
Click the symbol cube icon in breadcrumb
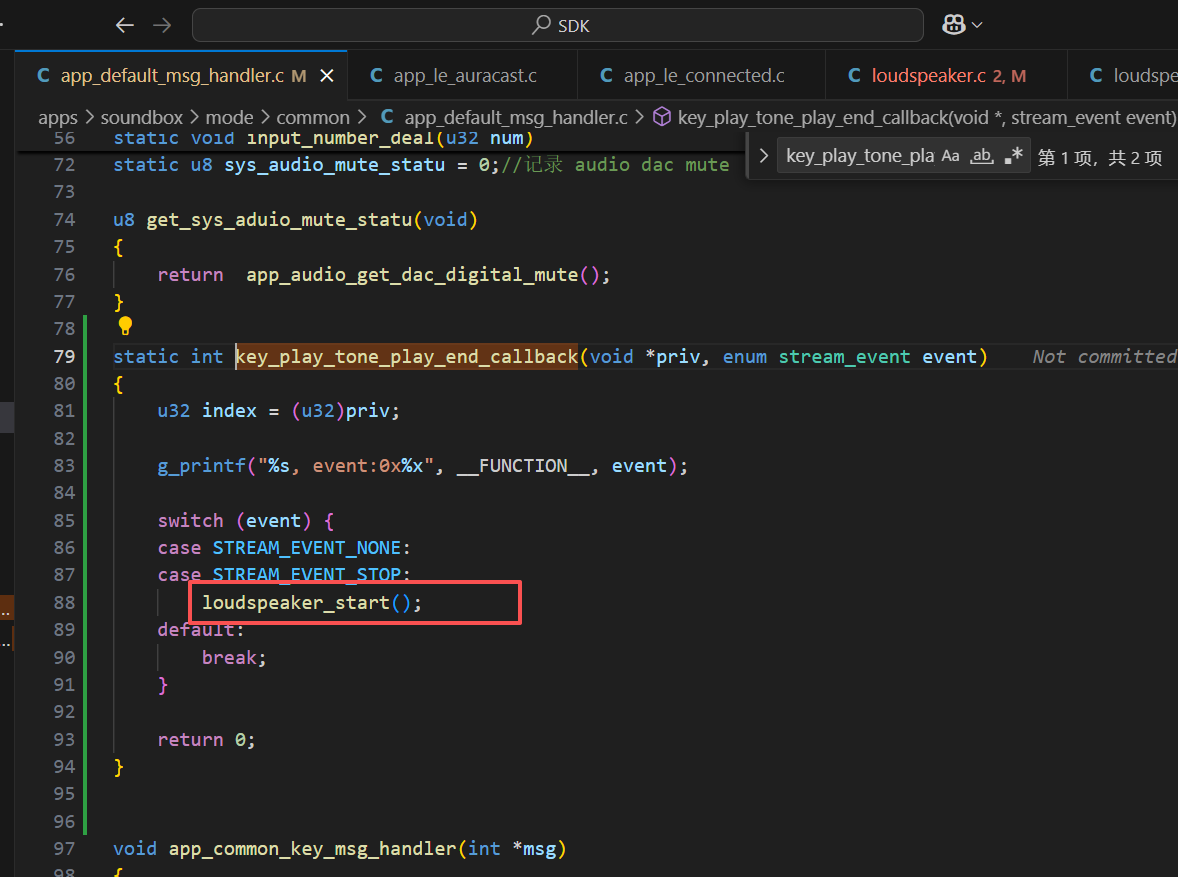662,117
